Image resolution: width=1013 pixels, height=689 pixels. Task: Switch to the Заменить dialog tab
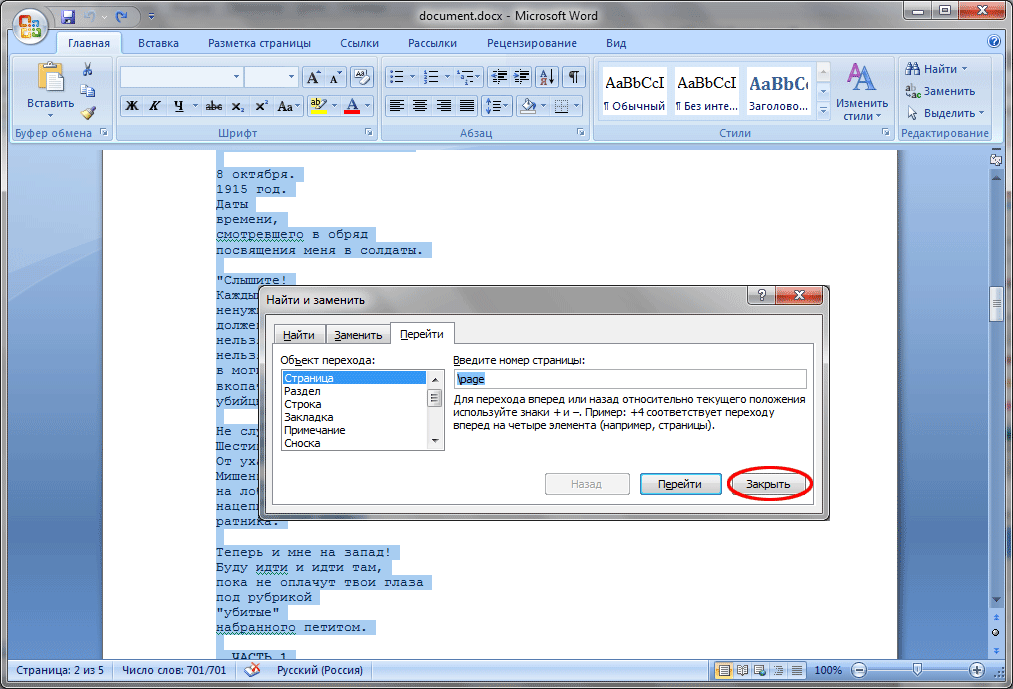click(x=357, y=335)
